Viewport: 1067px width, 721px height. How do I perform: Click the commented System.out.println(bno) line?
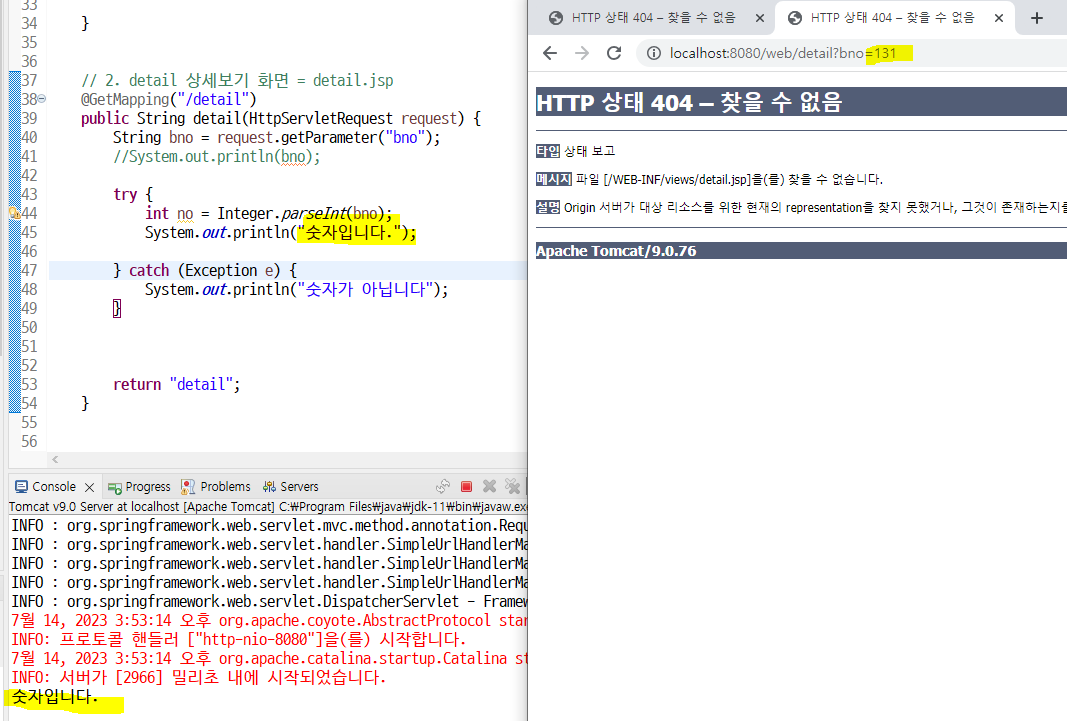pos(216,156)
